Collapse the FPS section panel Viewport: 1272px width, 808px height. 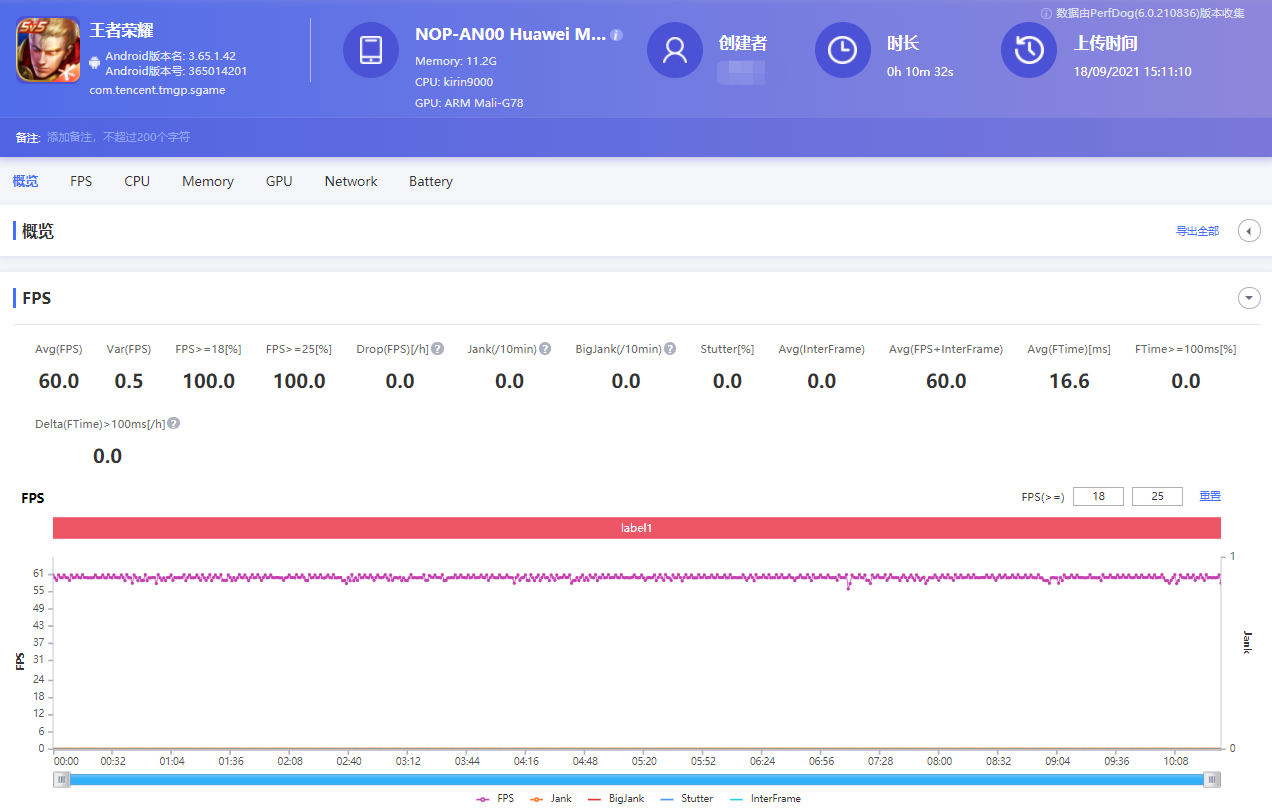click(1249, 298)
